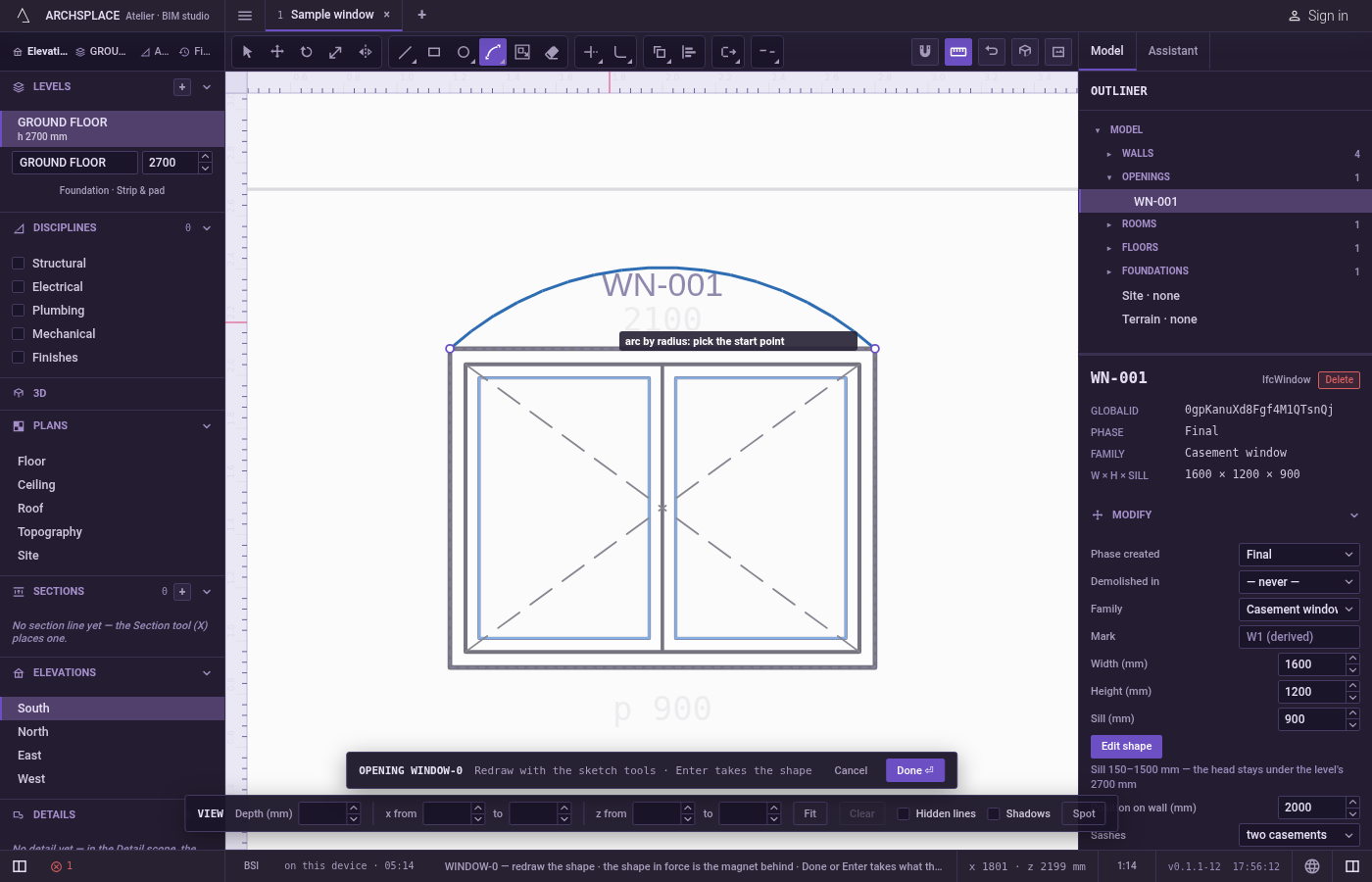1372x882 pixels.
Task: Open the Demolished in dropdown
Action: point(1298,582)
